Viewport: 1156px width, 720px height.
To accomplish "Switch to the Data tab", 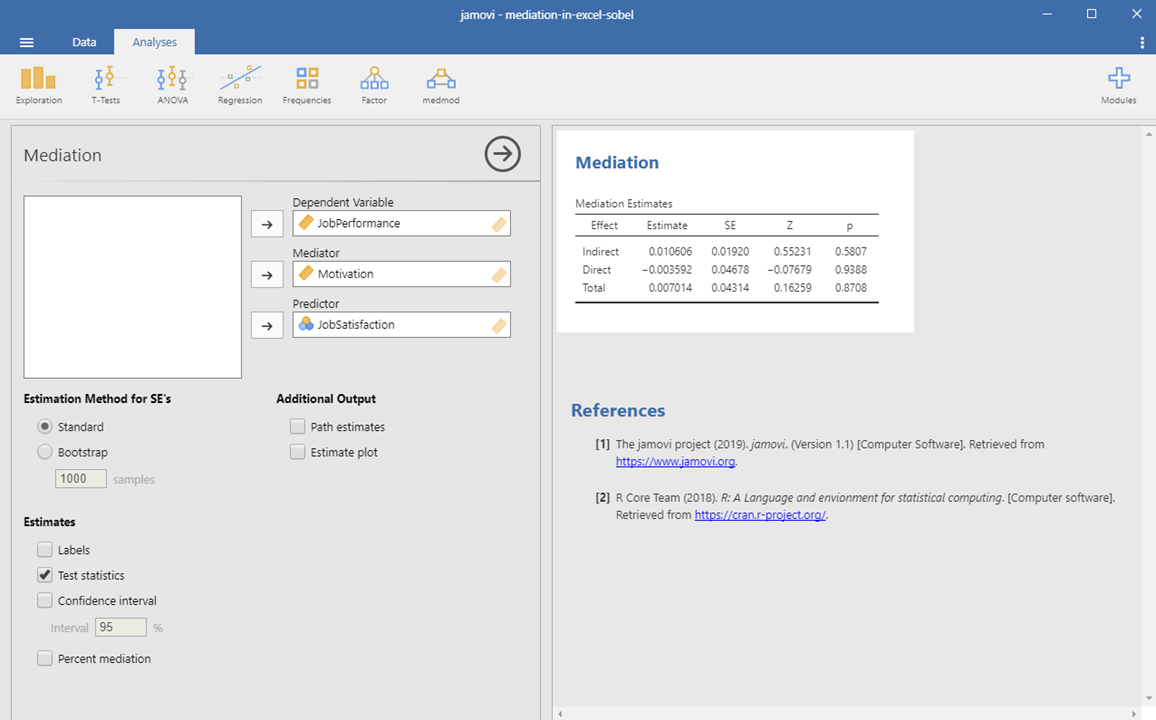I will coord(84,42).
